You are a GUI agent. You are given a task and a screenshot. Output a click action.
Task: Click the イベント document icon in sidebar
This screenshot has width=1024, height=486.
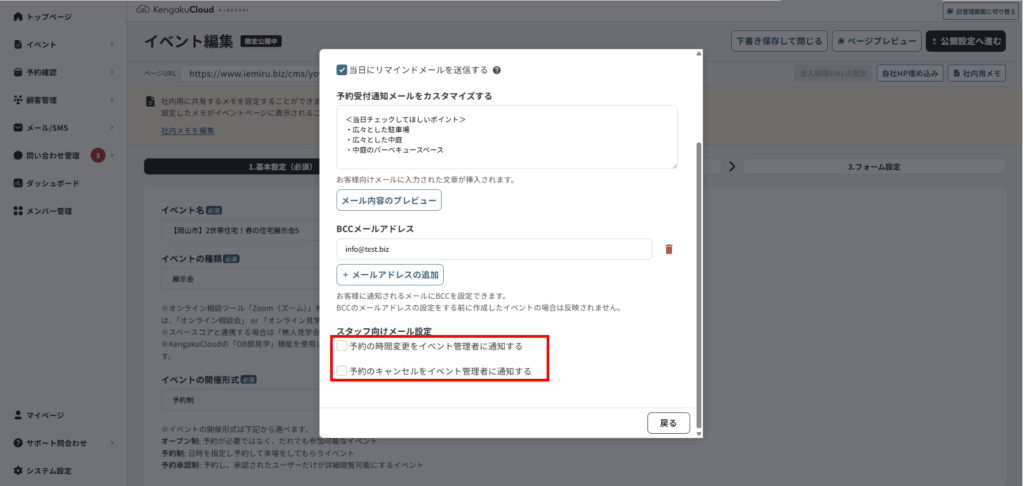pyautogui.click(x=18, y=44)
